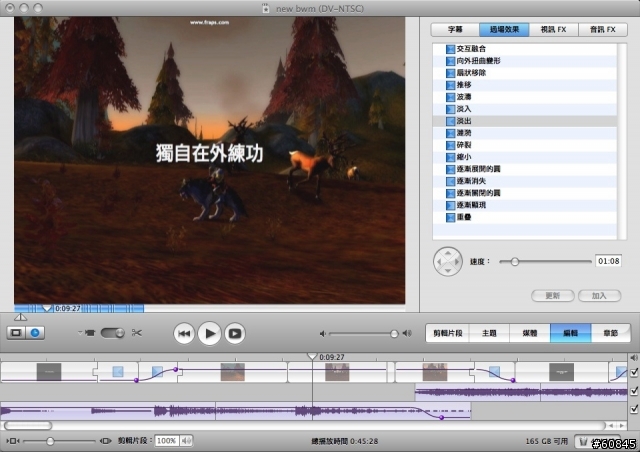Image resolution: width=640 pixels, height=452 pixels.
Task: Click the zoom-in icon beside the timeline zoom slider
Action: (x=106, y=441)
